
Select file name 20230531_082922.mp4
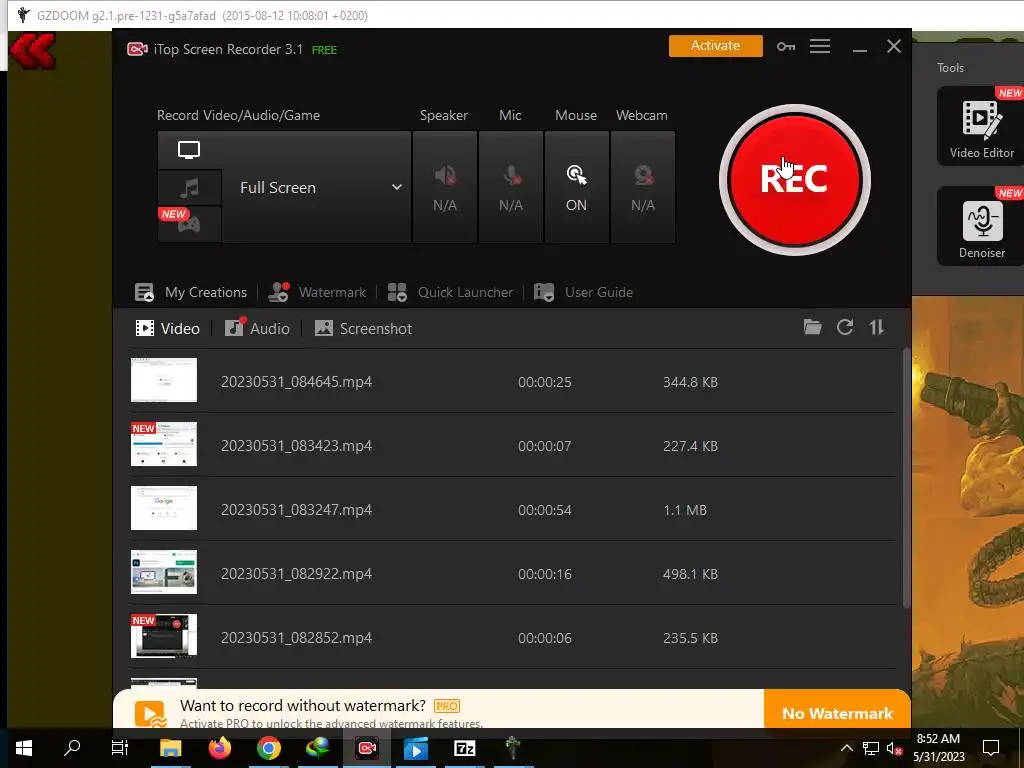click(x=296, y=573)
